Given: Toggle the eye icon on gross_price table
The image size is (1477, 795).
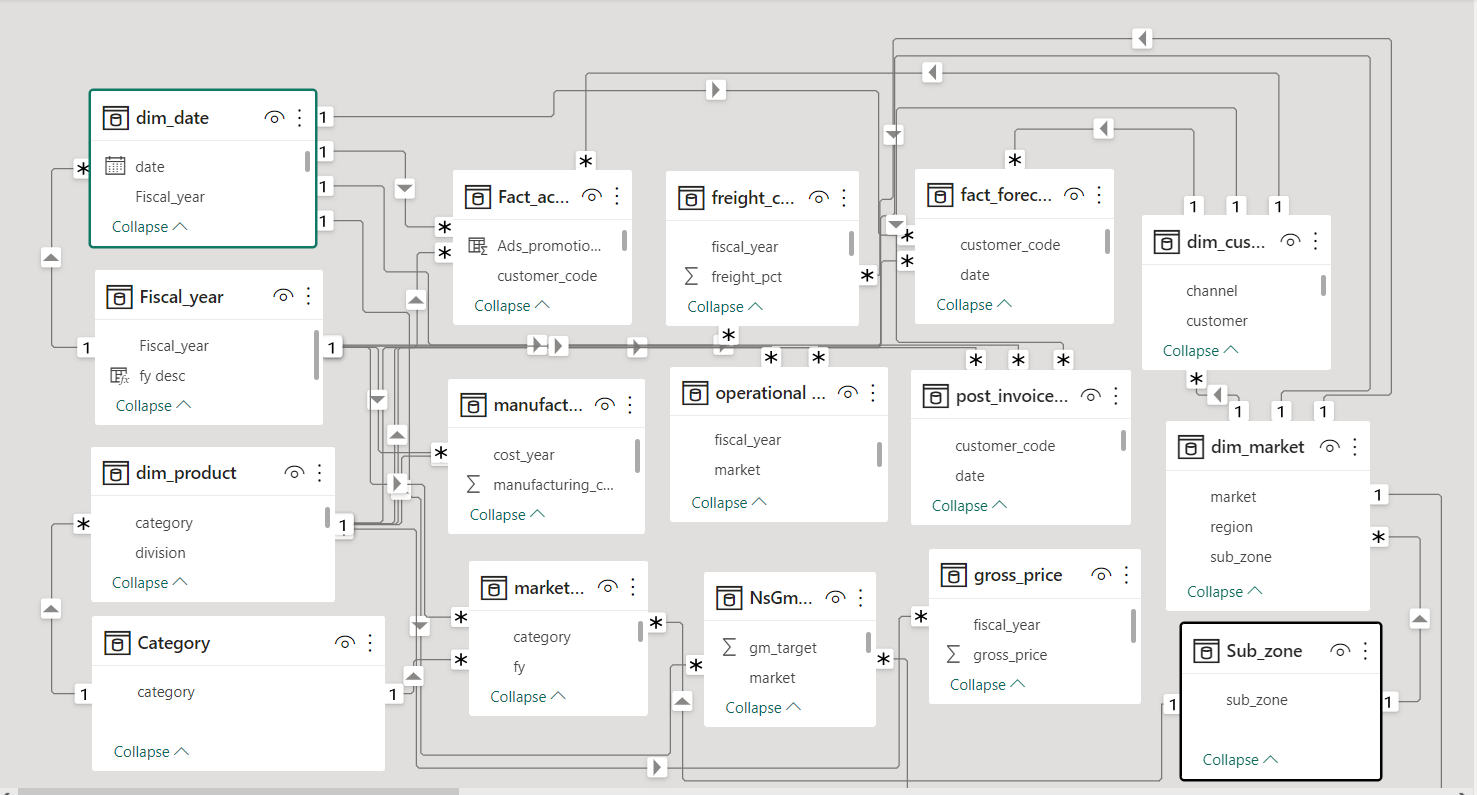Looking at the screenshot, I should pyautogui.click(x=1102, y=574).
